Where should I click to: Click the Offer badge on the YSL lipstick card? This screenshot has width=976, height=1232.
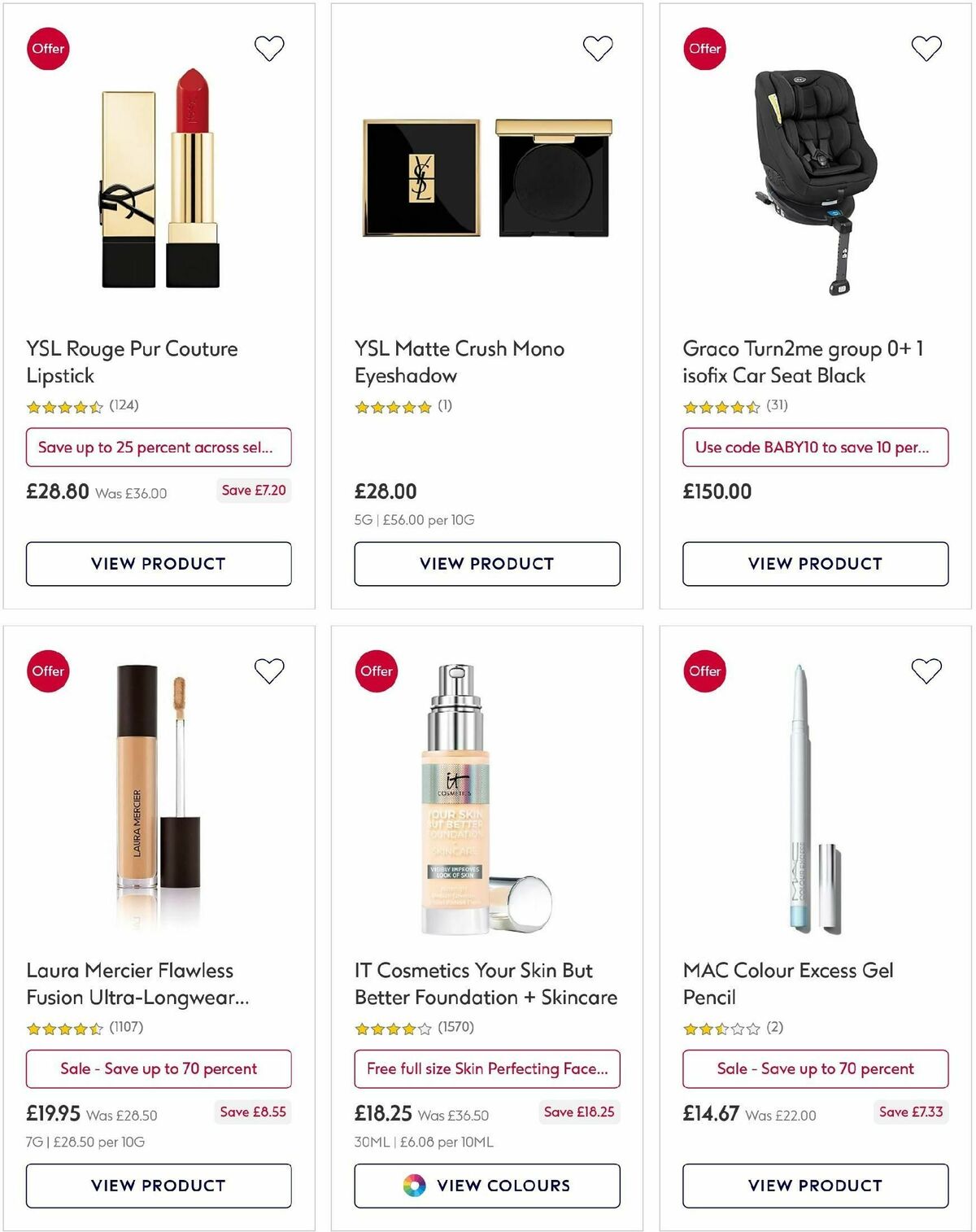[48, 48]
